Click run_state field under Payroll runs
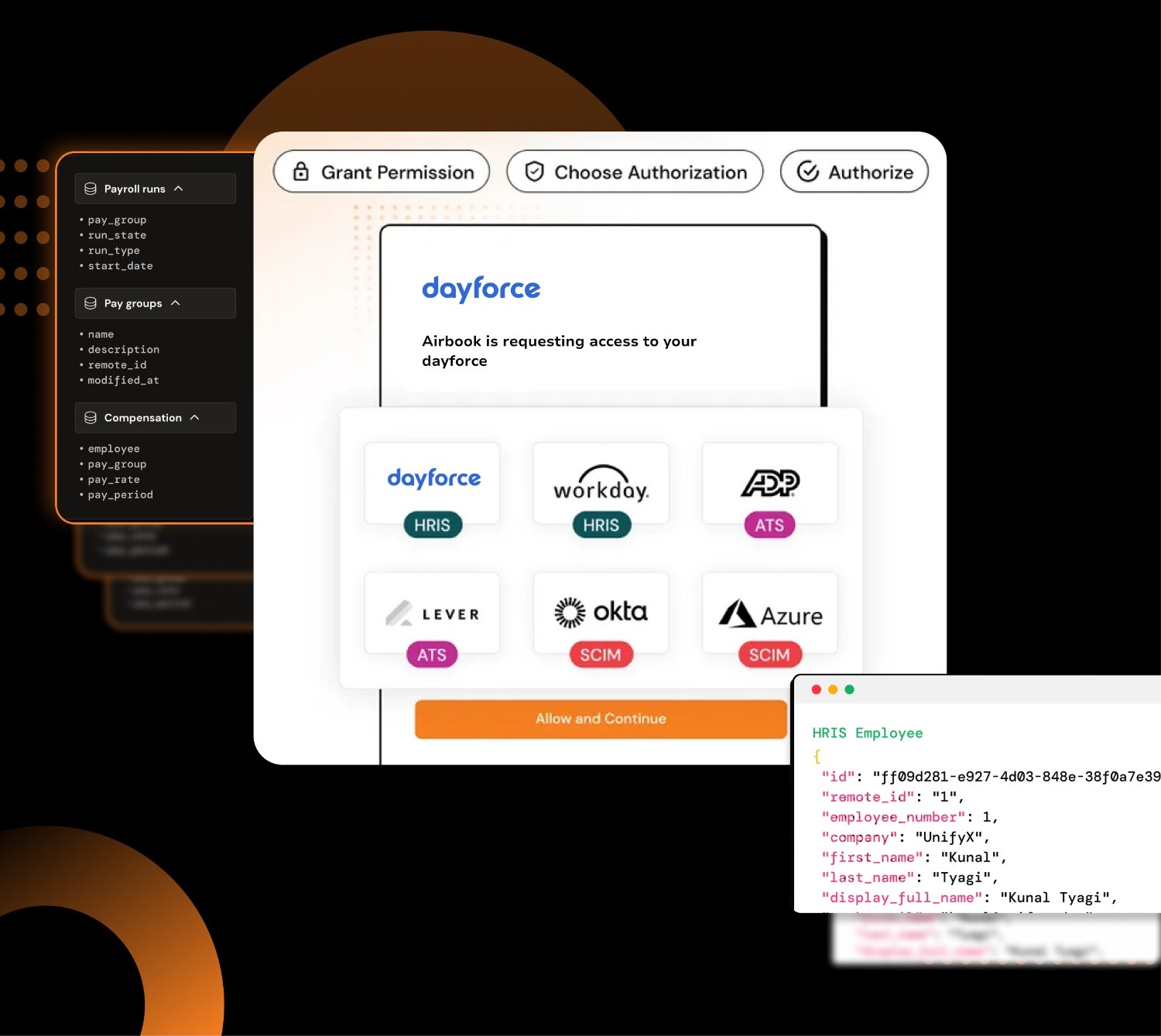Viewport: 1161px width, 1036px height. (x=117, y=235)
